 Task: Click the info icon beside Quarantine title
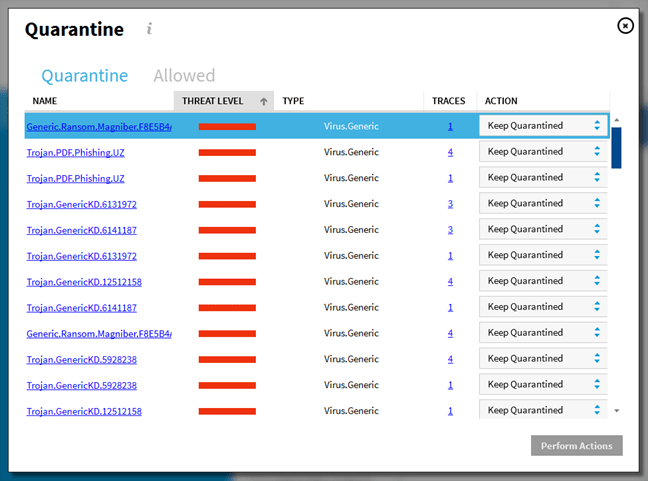(x=149, y=29)
